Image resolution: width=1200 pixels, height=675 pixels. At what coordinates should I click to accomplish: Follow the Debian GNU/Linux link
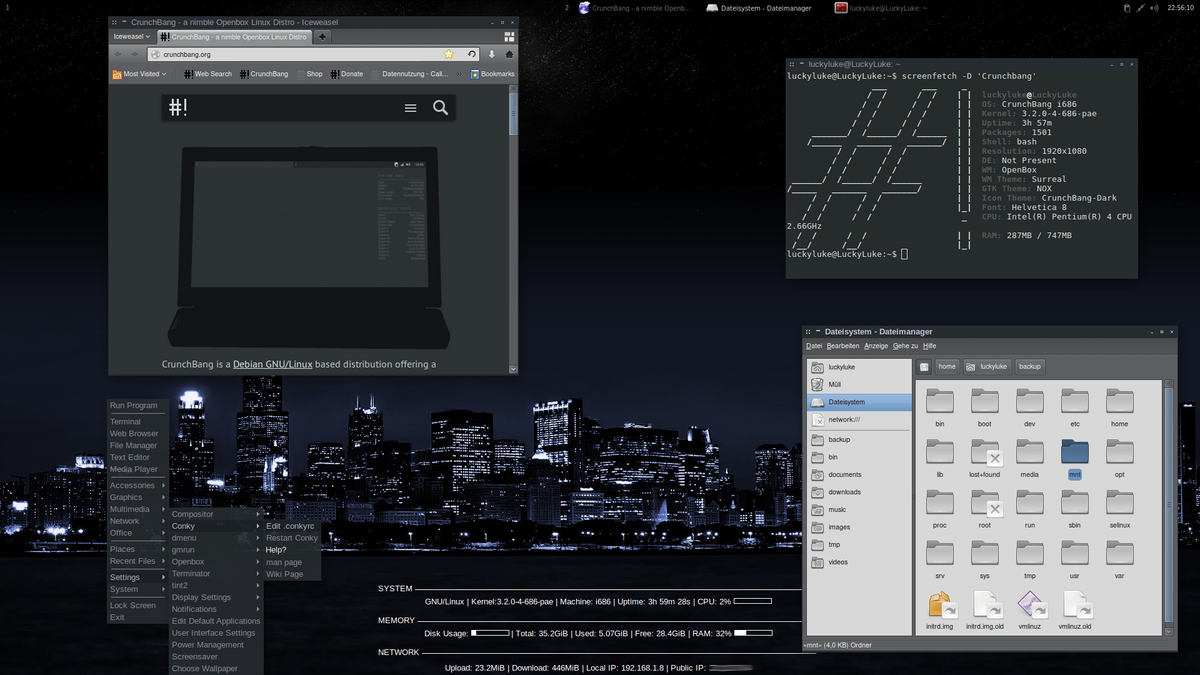click(272, 364)
